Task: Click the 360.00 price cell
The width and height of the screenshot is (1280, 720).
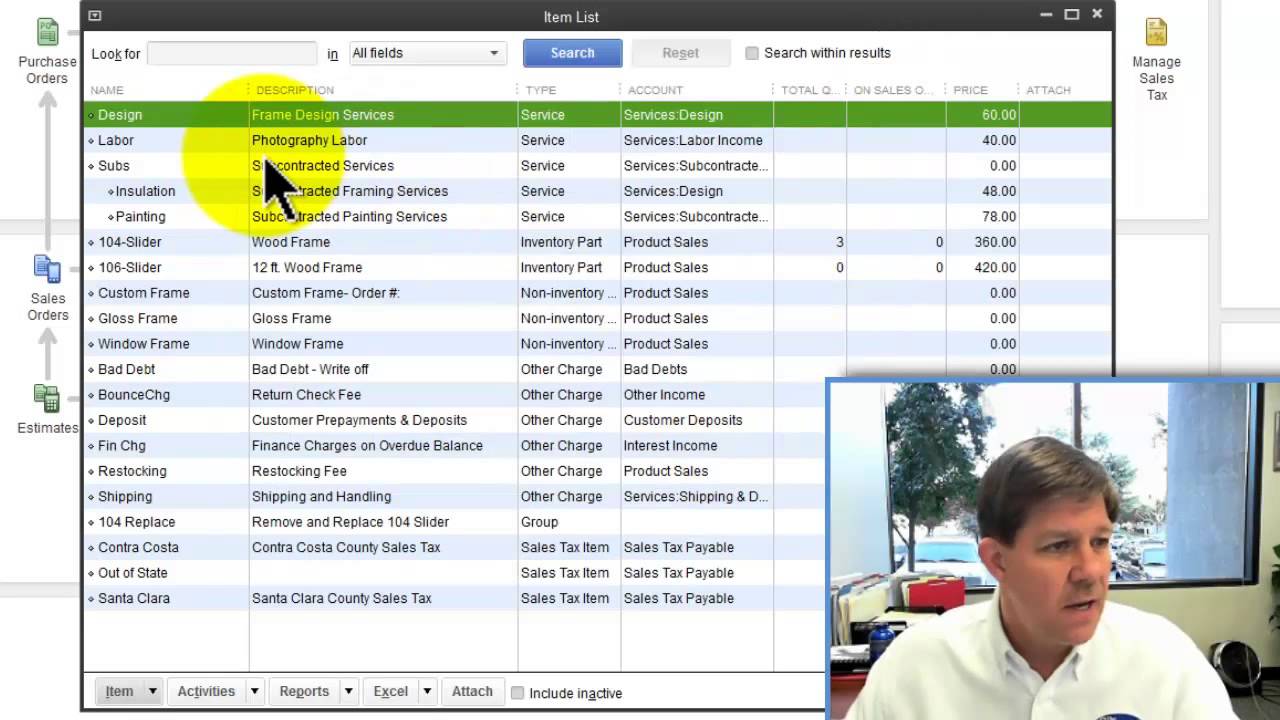Action: pos(995,242)
